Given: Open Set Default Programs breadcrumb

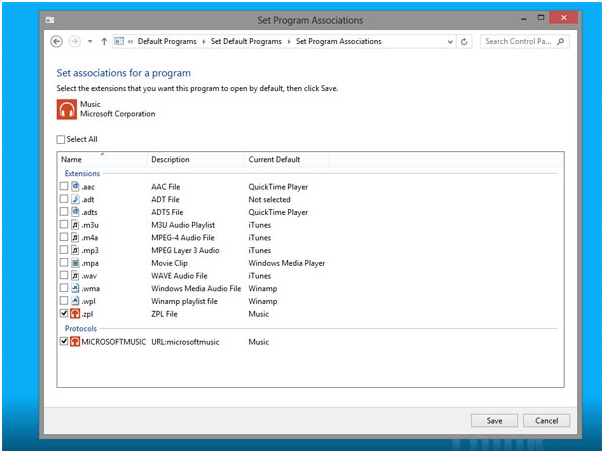Looking at the screenshot, I should coord(246,41).
